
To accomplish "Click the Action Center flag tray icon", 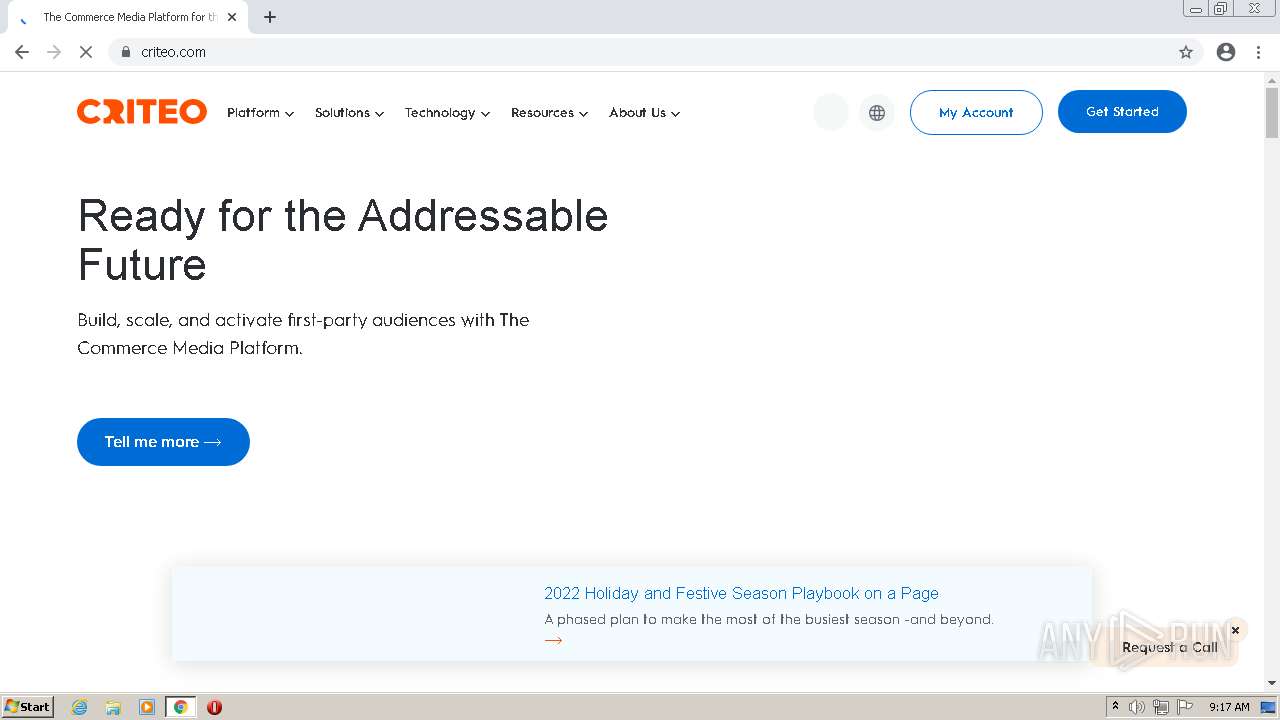I will pyautogui.click(x=1185, y=707).
